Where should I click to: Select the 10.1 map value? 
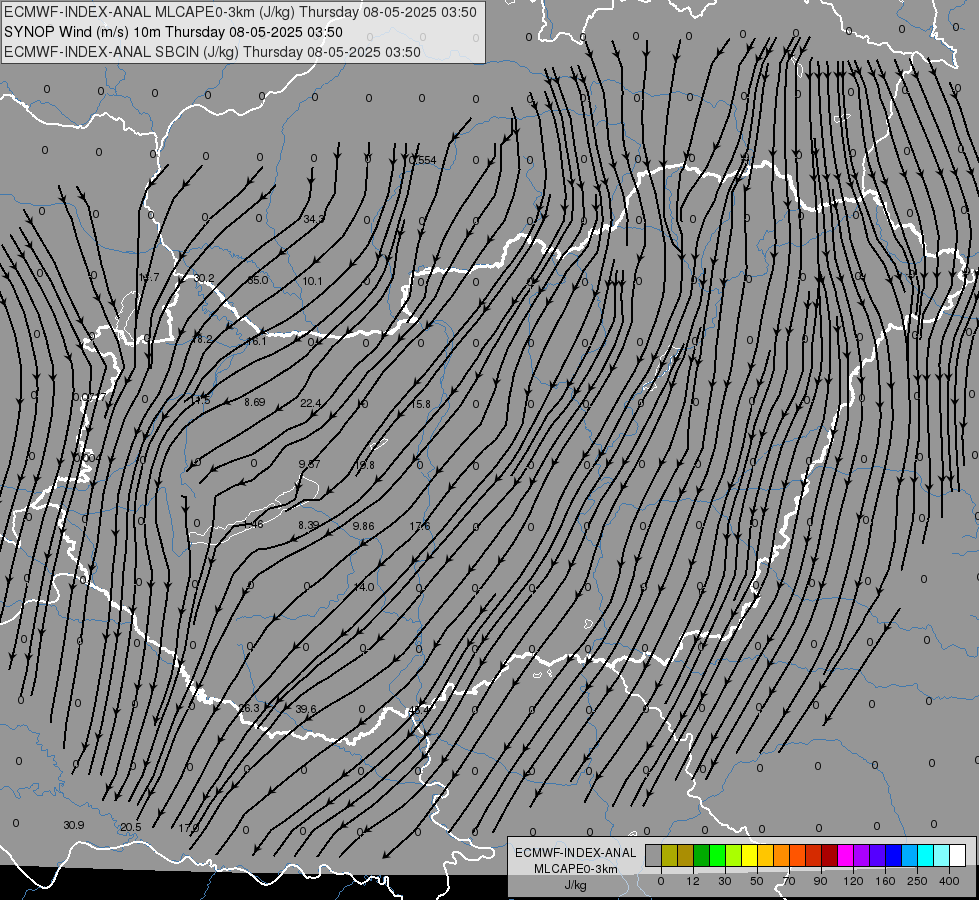point(312,282)
